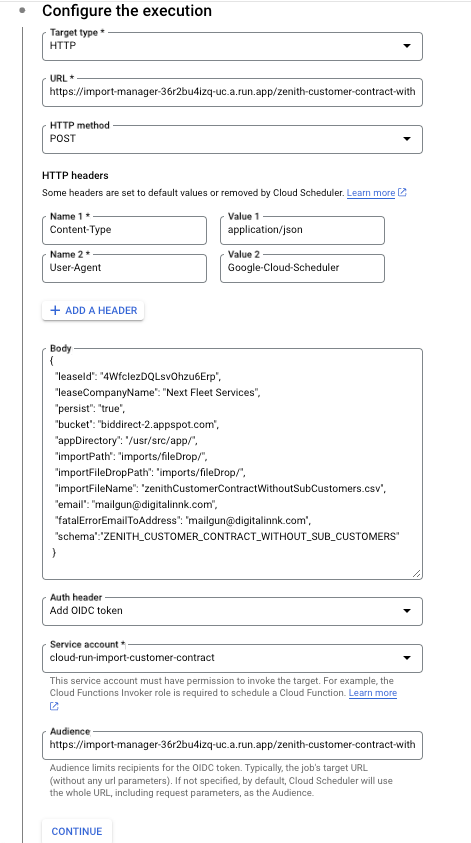Click the URL input field
Image resolution: width=471 pixels, height=843 pixels.
point(232,92)
